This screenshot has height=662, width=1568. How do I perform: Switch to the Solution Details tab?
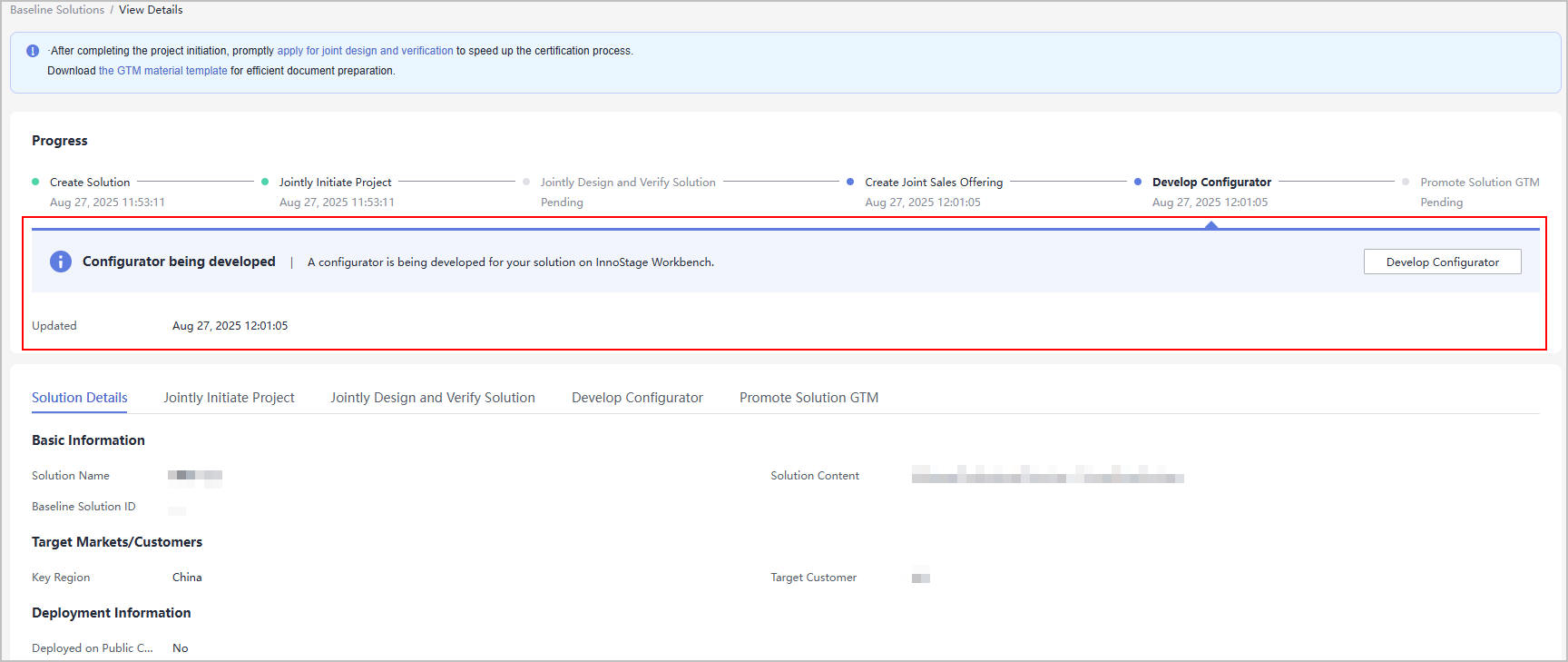tap(80, 398)
